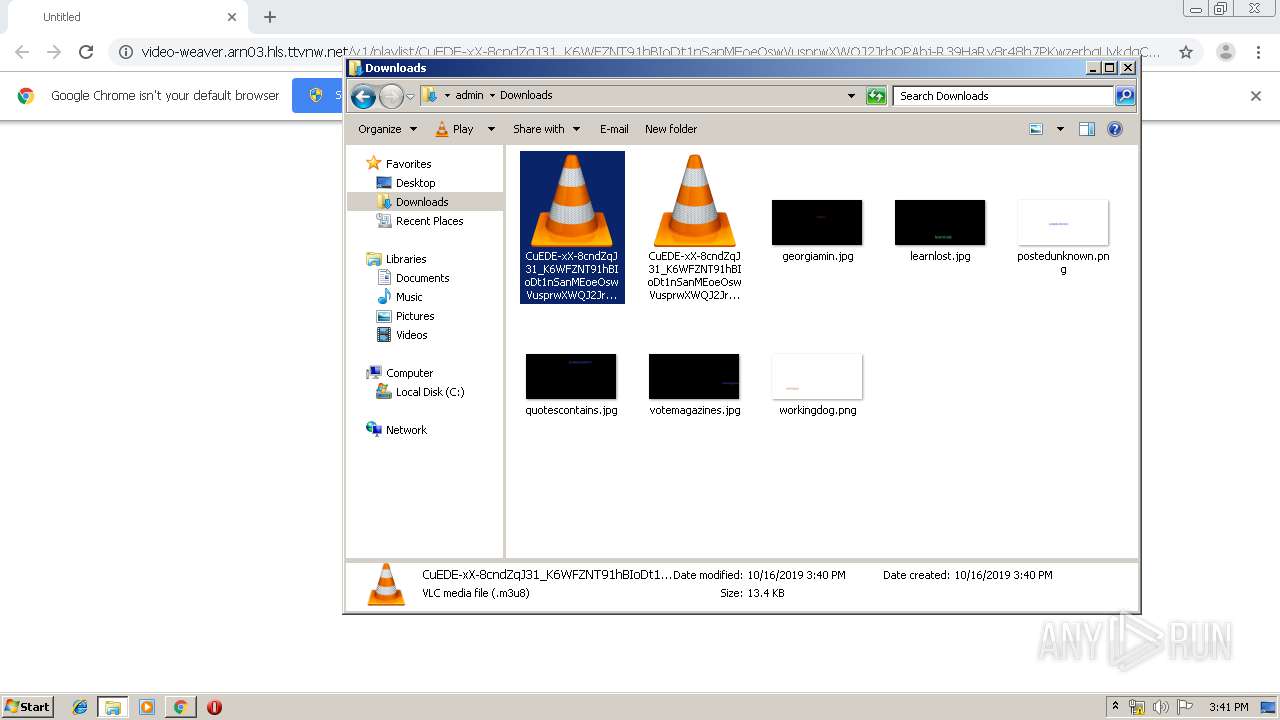The width and height of the screenshot is (1280, 720).
Task: Click the admin breadcrumb segment
Action: pyautogui.click(x=469, y=95)
